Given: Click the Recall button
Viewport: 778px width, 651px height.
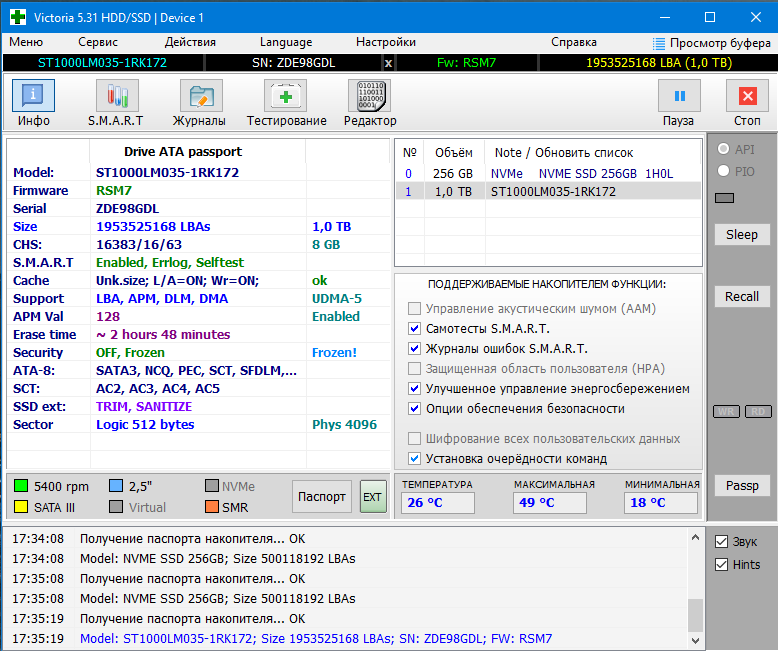Looking at the screenshot, I should click(x=742, y=297).
